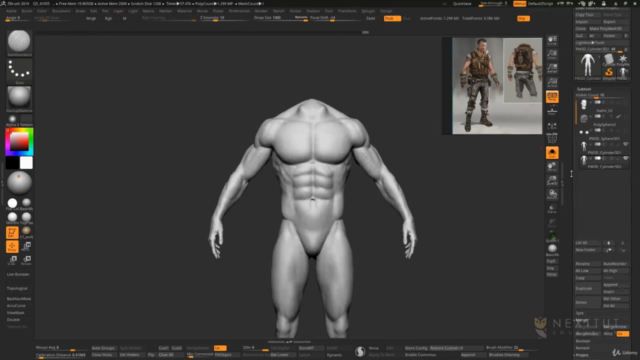640x360 pixels.
Task: Select the white flat color material sphere
Action: pyautogui.click(x=12, y=203)
